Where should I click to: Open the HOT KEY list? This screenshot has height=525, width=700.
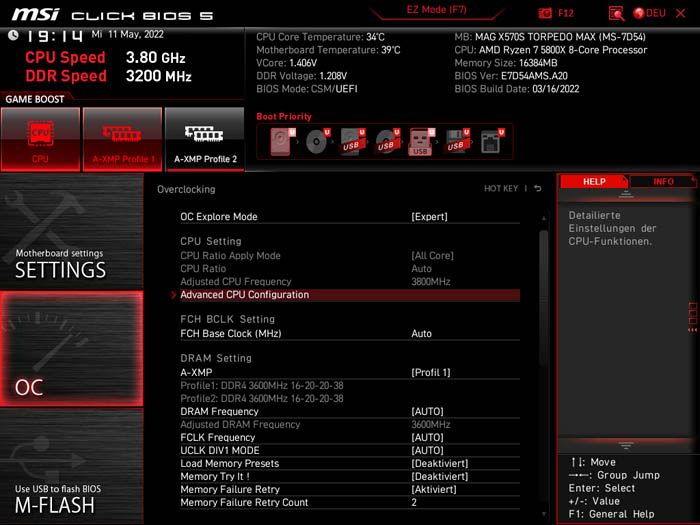tap(501, 189)
